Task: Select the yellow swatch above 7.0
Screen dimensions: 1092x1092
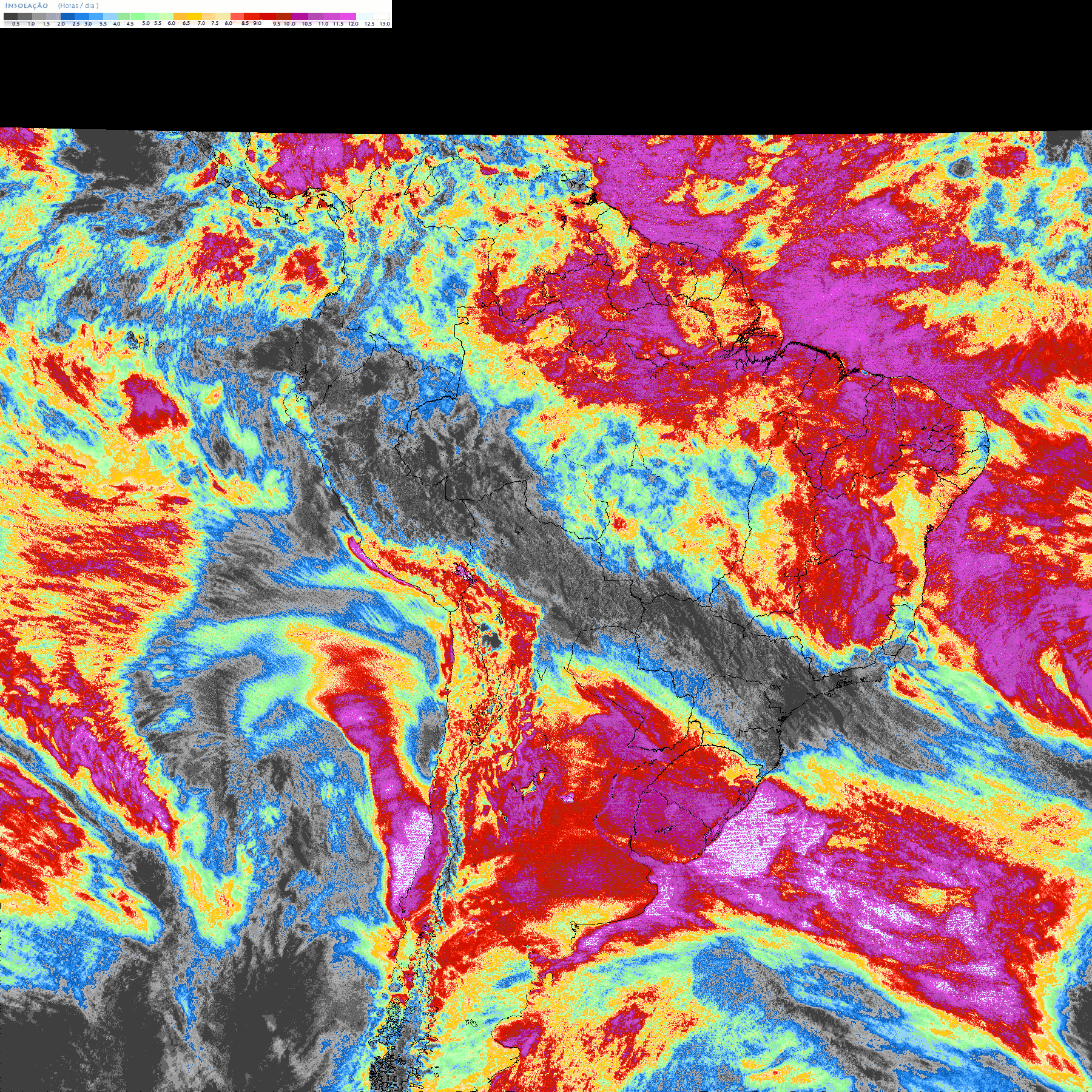Action: (x=195, y=16)
